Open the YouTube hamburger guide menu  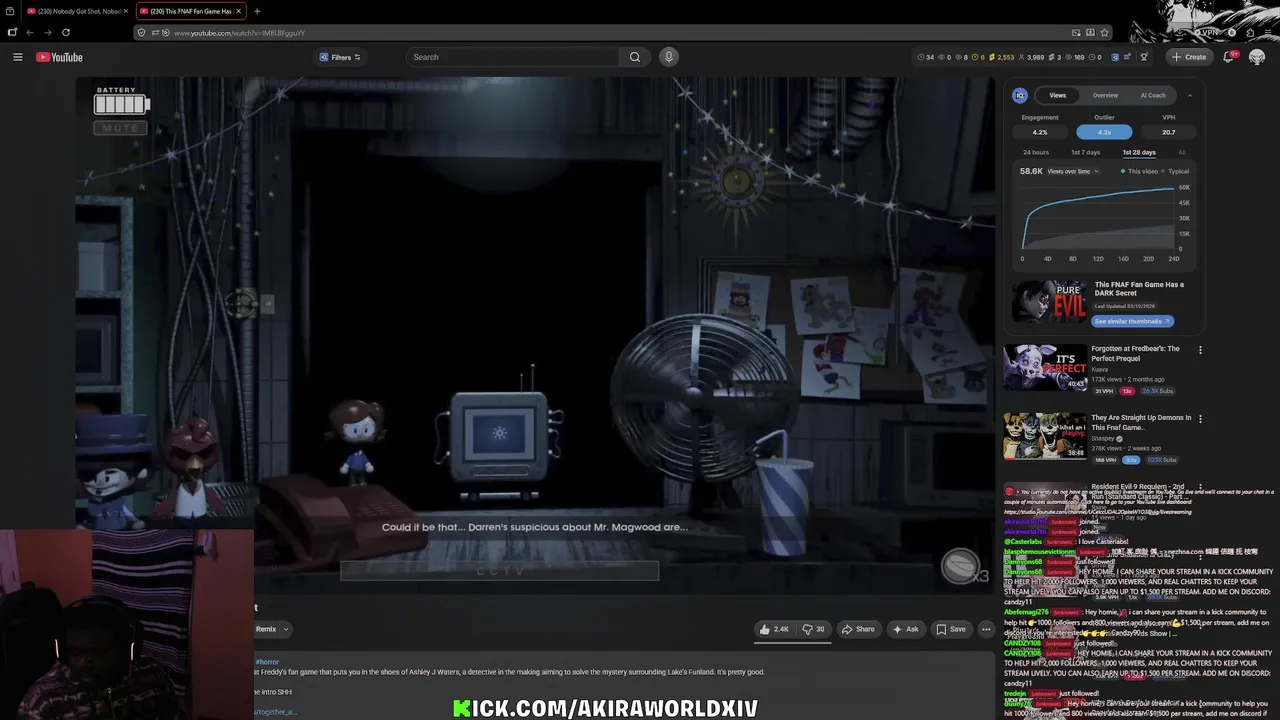click(17, 57)
